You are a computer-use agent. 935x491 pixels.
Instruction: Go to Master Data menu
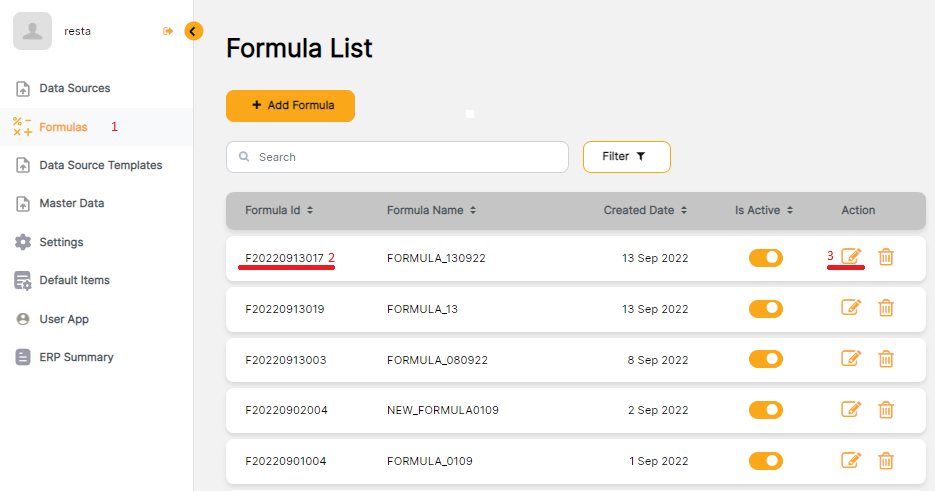[x=71, y=203]
